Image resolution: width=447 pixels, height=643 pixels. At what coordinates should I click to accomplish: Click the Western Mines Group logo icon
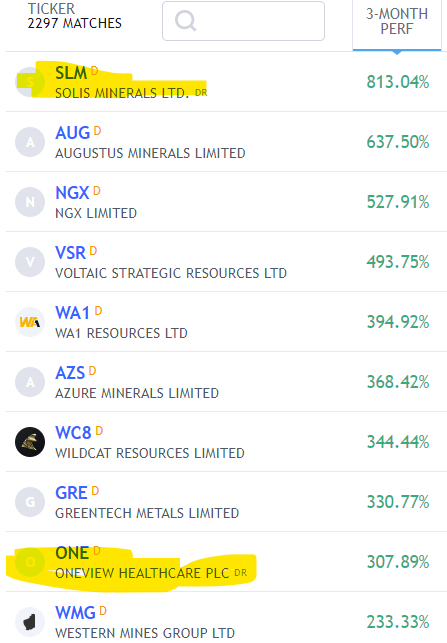click(x=30, y=622)
